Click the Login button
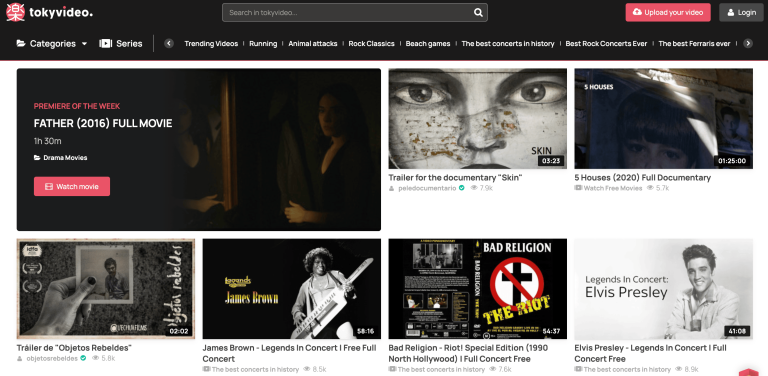This screenshot has height=376, width=768. (741, 12)
